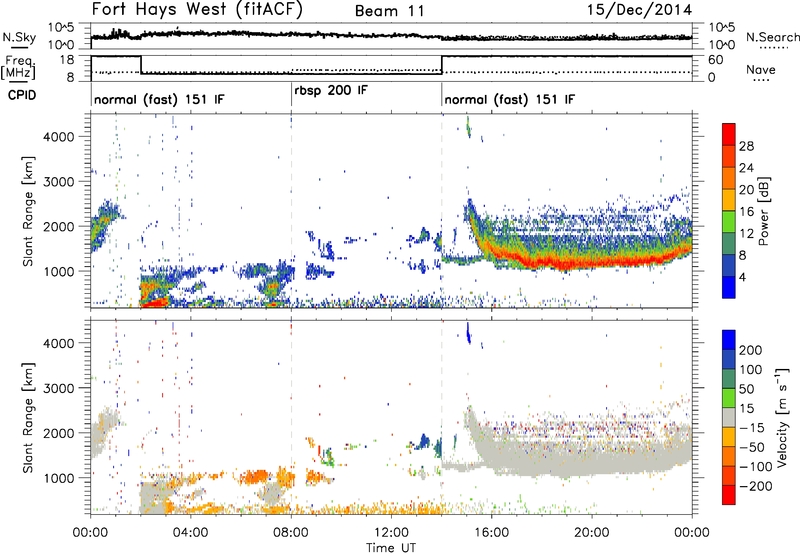Click the '28' label on Power colorbar
This screenshot has width=800, height=554.
pyautogui.click(x=746, y=146)
